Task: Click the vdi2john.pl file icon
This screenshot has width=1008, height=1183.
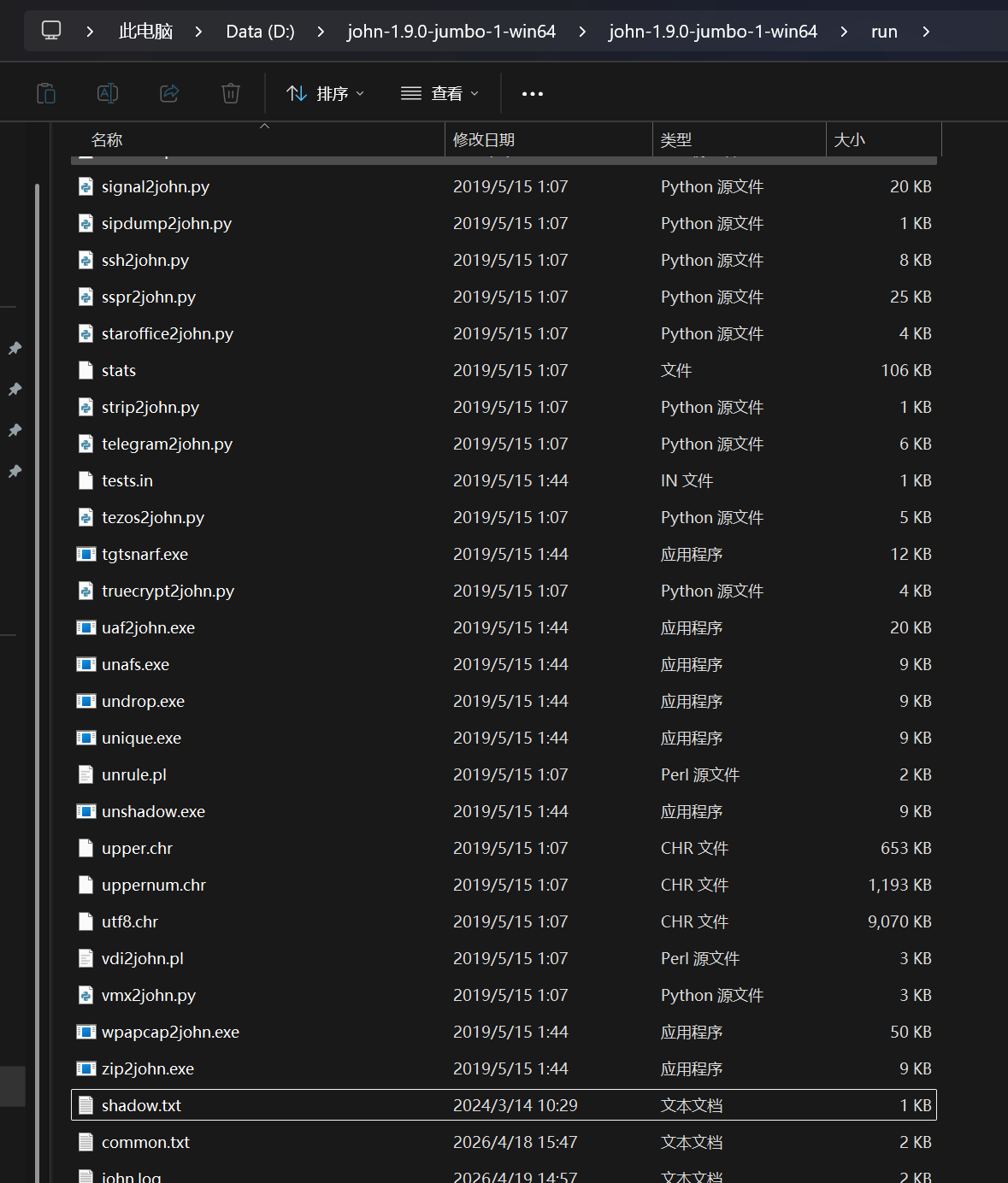Action: coord(85,958)
